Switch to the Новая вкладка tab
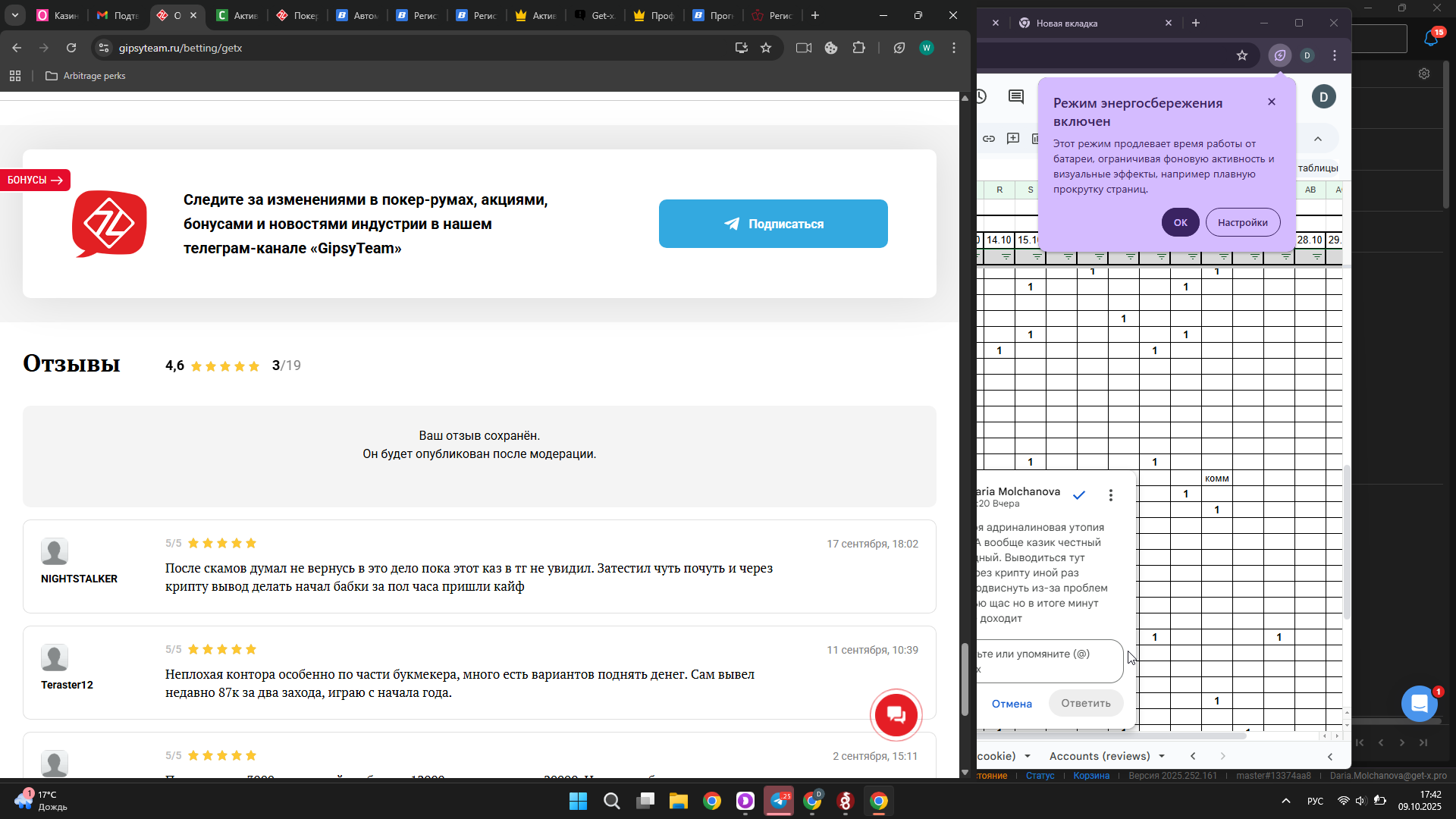The height and width of the screenshot is (819, 1456). pyautogui.click(x=1067, y=24)
